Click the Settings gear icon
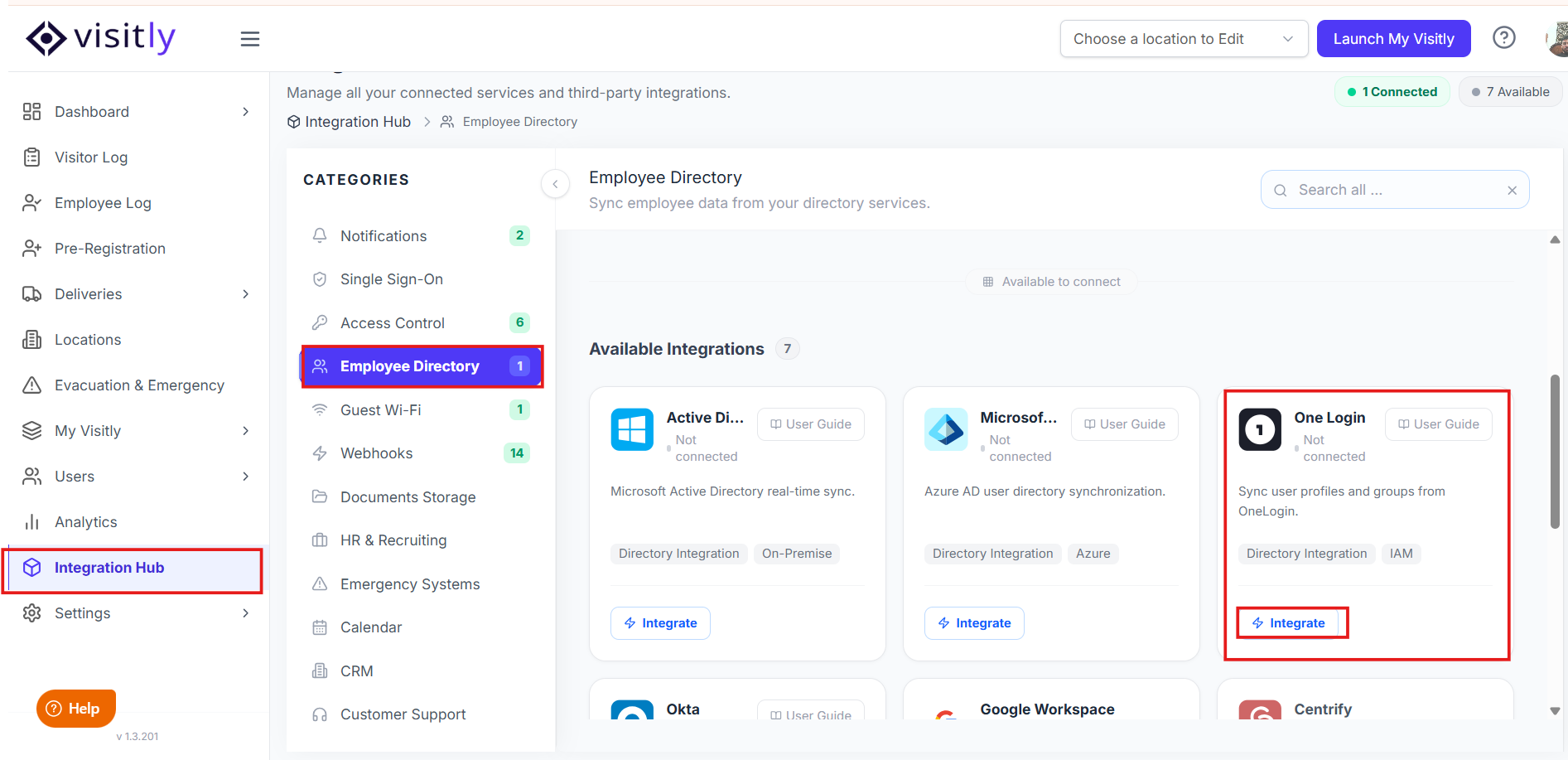Image resolution: width=1568 pixels, height=760 pixels. (x=31, y=613)
